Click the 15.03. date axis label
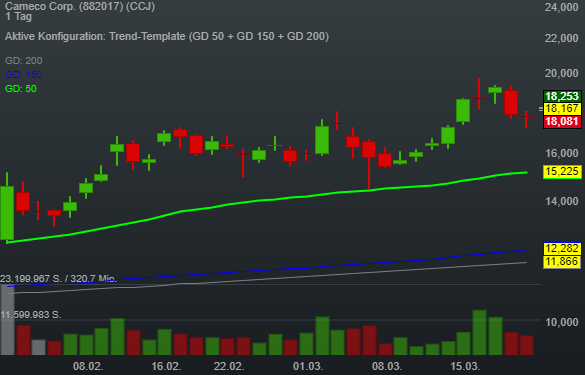 click(465, 366)
